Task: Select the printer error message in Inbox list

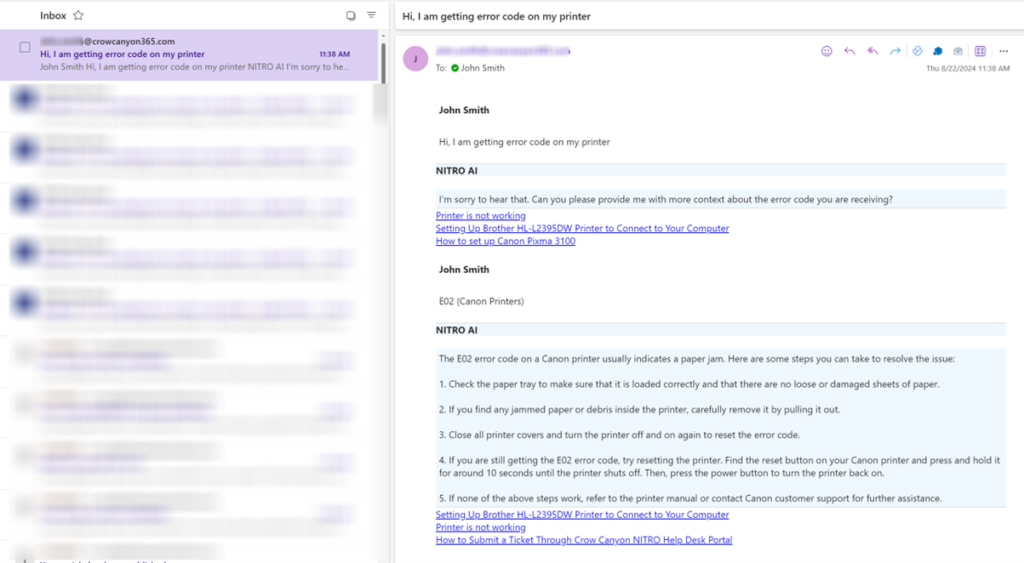Action: point(189,55)
